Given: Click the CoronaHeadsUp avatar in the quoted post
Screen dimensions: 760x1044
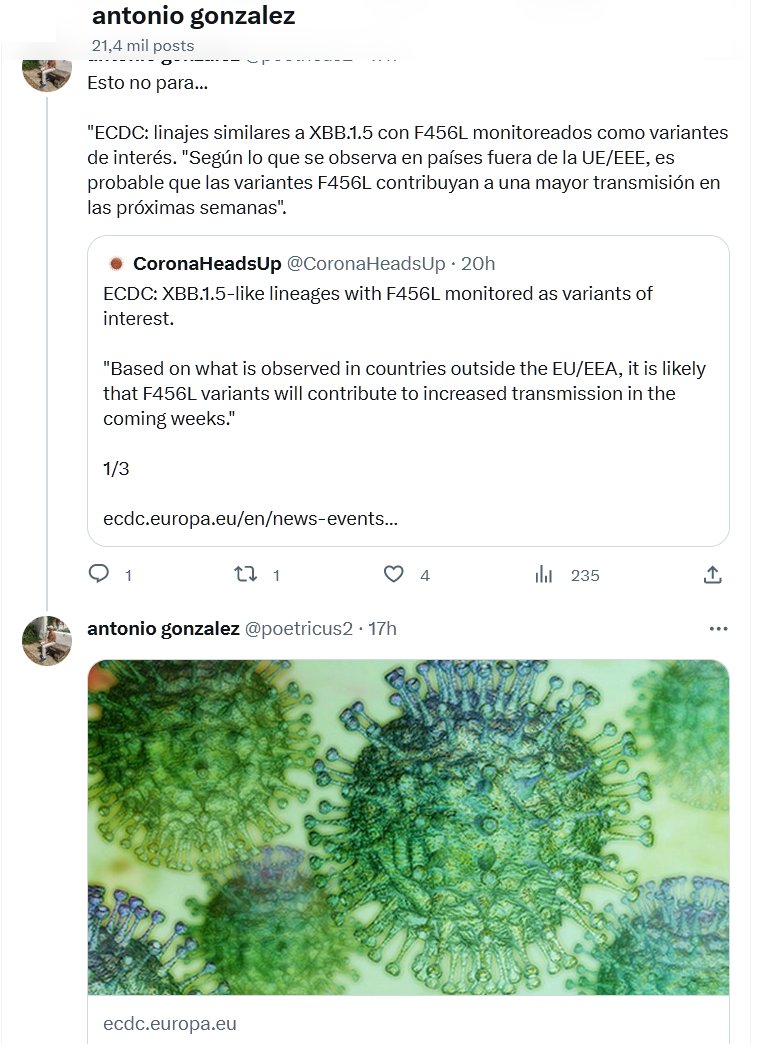Looking at the screenshot, I should (116, 264).
